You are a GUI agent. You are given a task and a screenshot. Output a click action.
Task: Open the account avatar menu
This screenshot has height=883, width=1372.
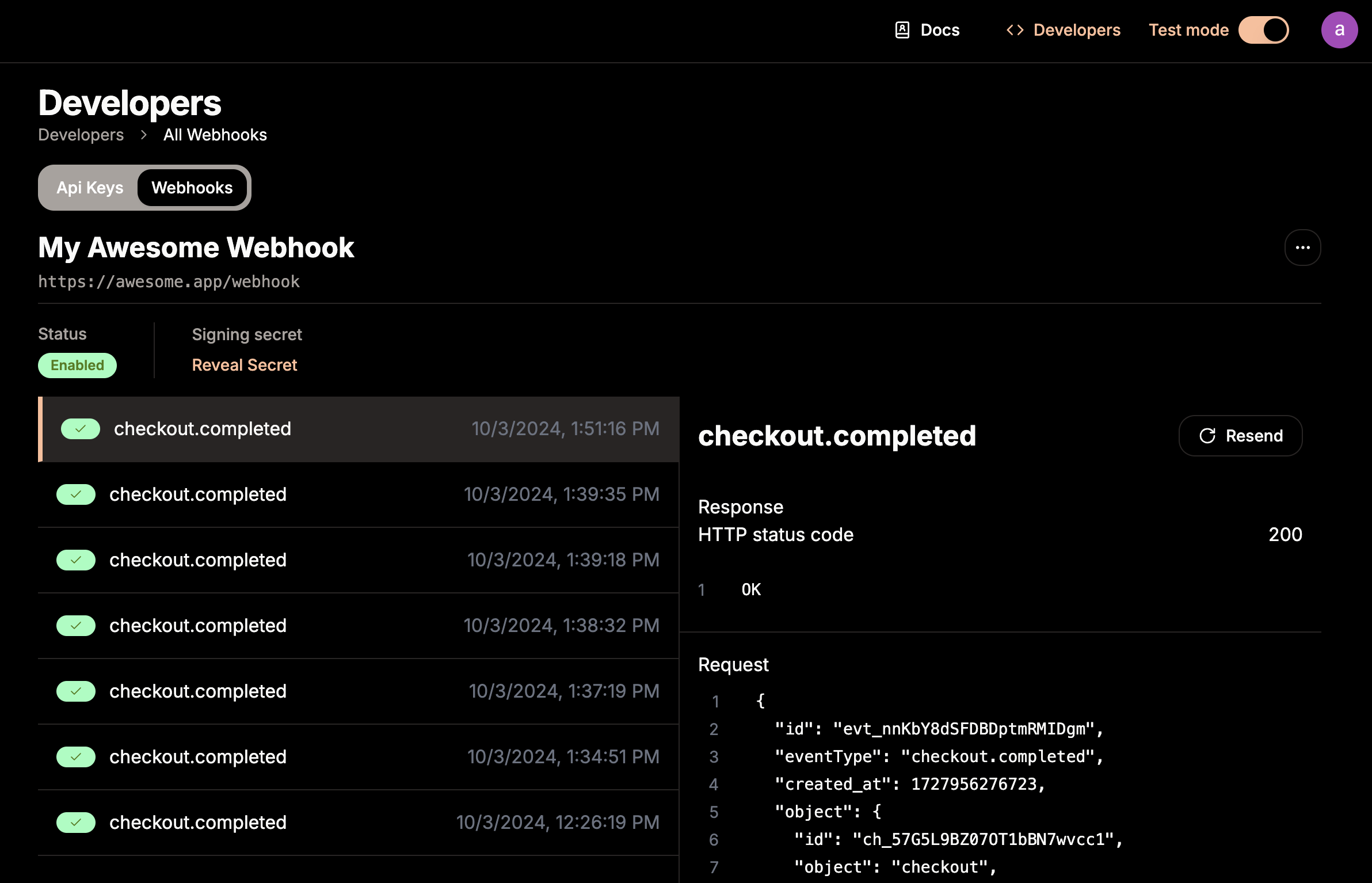(x=1339, y=29)
